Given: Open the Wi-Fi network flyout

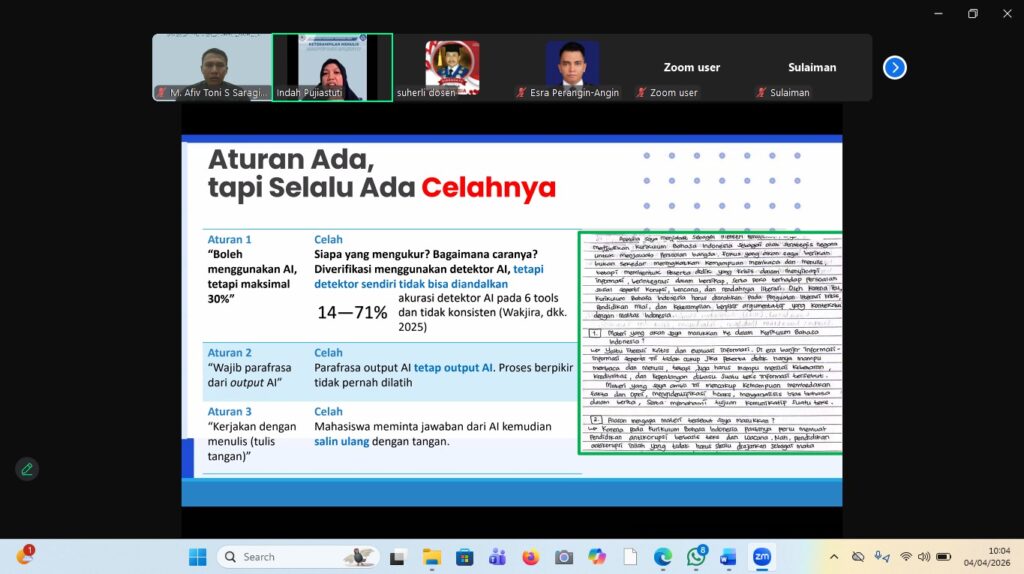Looking at the screenshot, I should tap(905, 557).
